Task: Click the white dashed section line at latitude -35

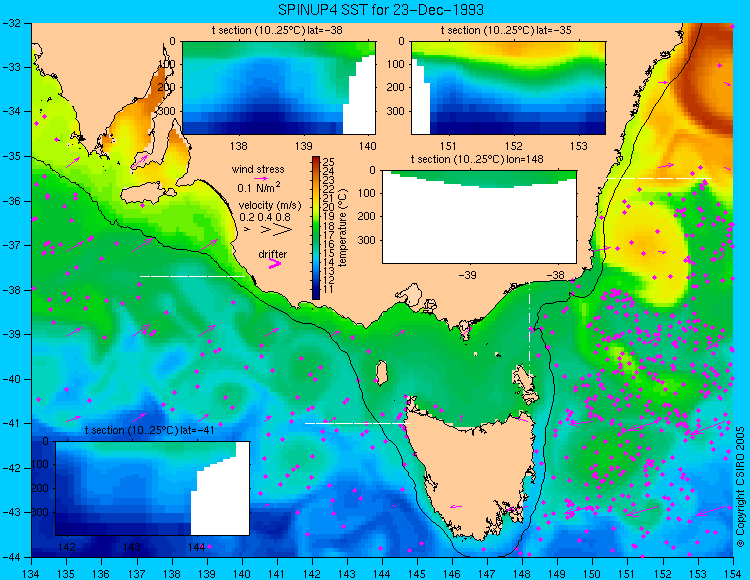Action: point(659,178)
